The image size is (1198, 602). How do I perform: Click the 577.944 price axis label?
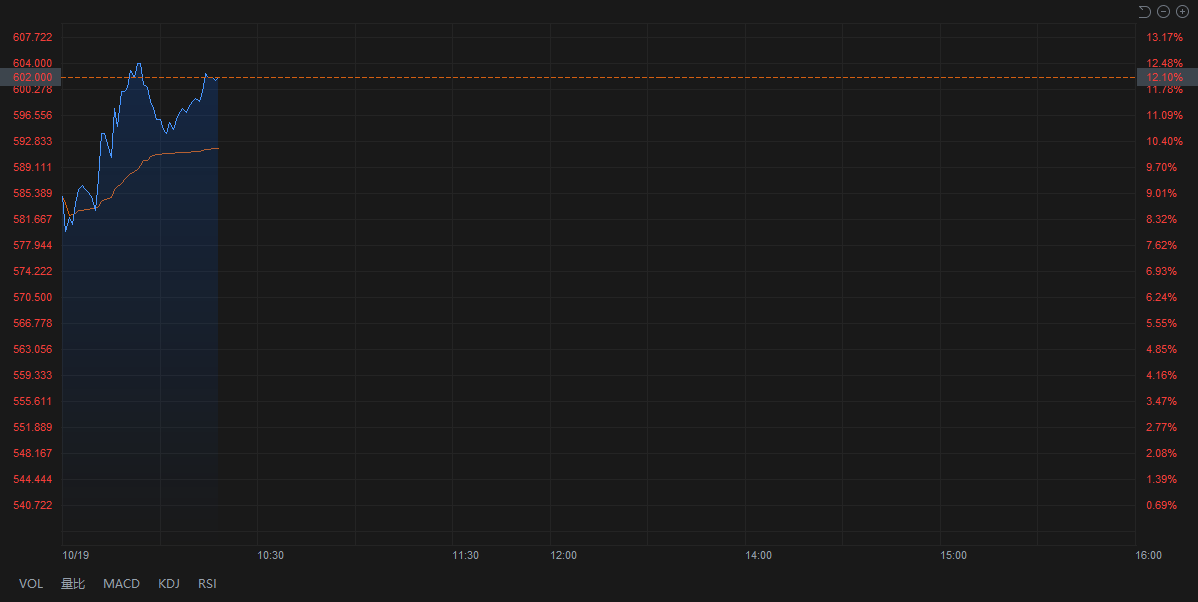[33, 245]
